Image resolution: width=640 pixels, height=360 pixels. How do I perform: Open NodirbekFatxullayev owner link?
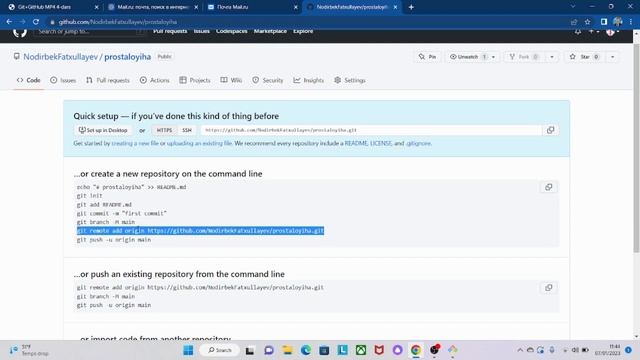point(60,57)
